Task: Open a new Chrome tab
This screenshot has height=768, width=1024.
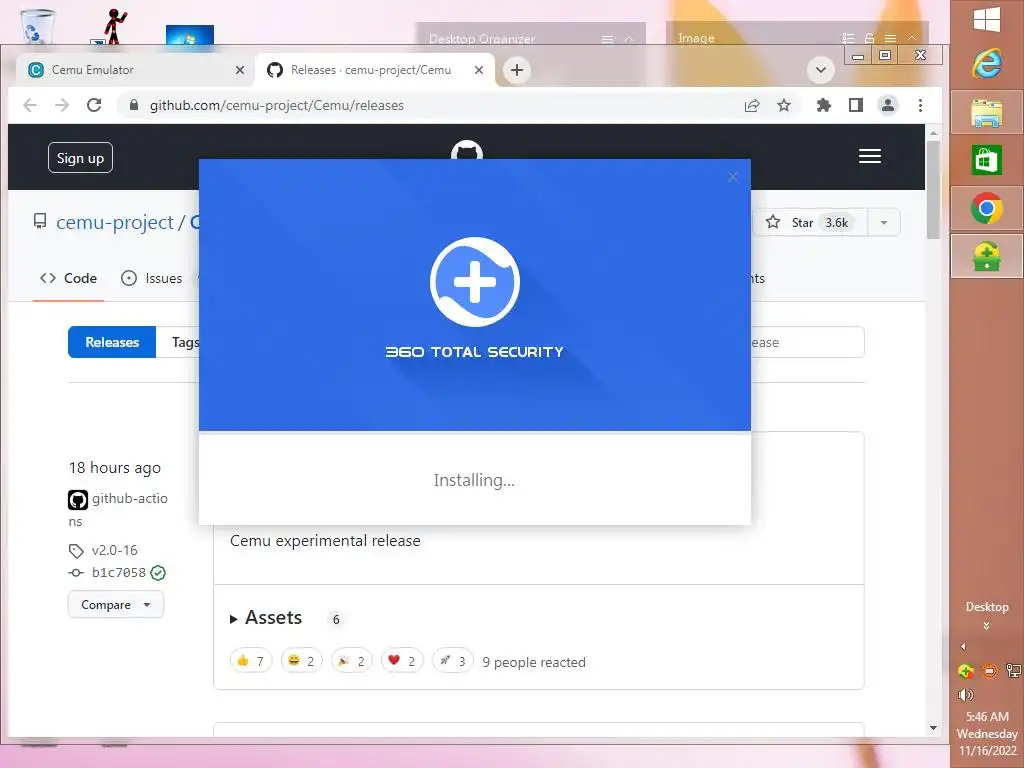Action: (517, 70)
